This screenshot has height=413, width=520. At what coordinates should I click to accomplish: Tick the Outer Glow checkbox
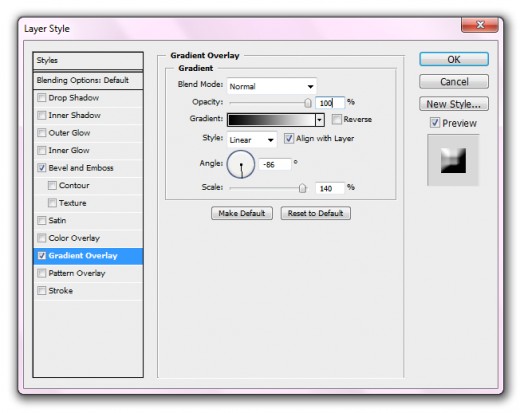point(42,133)
